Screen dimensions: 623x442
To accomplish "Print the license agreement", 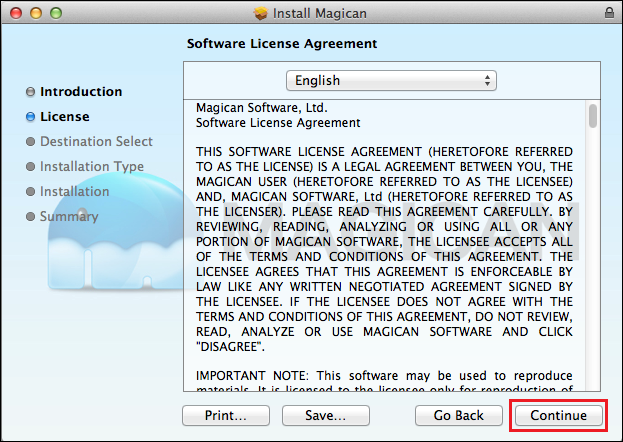I will (226, 415).
